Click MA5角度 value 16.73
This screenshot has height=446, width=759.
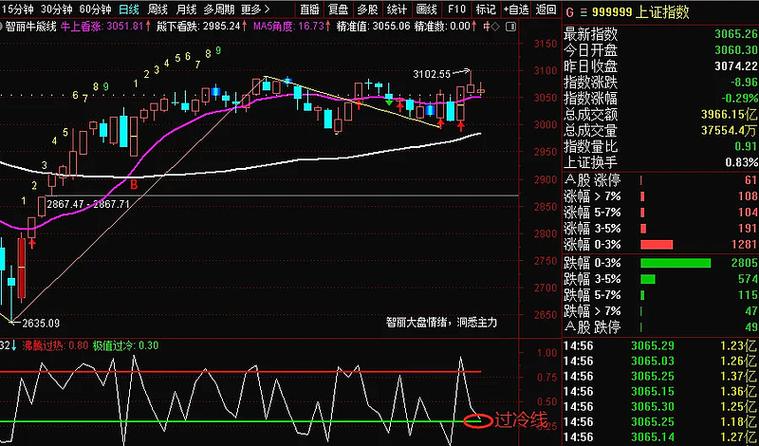click(310, 26)
